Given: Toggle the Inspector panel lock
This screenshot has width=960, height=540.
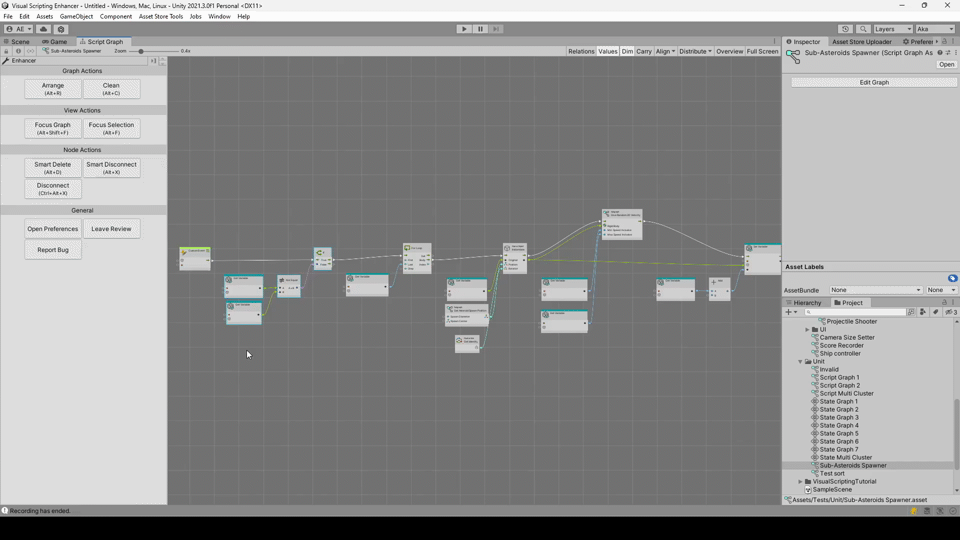Looking at the screenshot, I should click(944, 42).
